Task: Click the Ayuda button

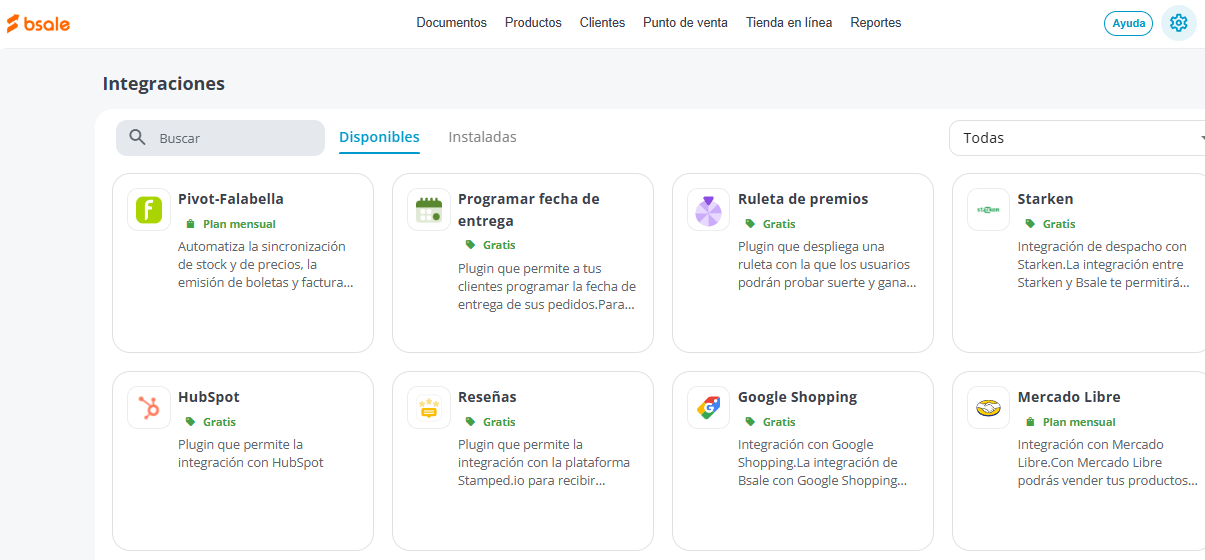Action: pos(1128,23)
